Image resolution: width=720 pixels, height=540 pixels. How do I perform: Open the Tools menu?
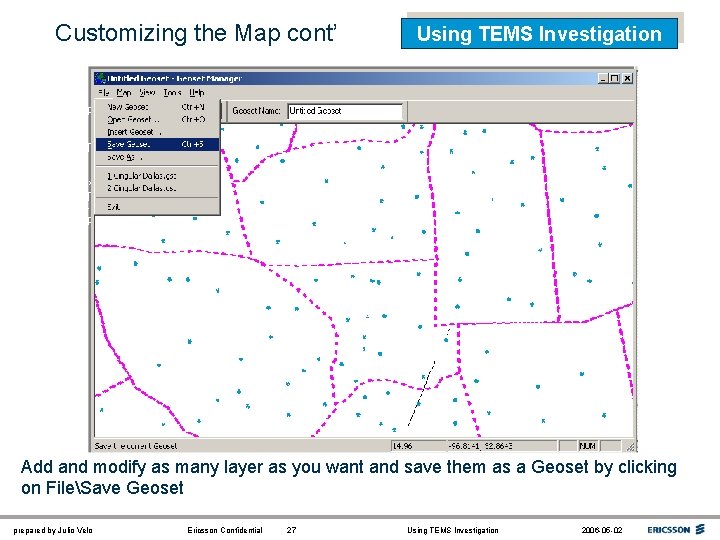tap(172, 93)
